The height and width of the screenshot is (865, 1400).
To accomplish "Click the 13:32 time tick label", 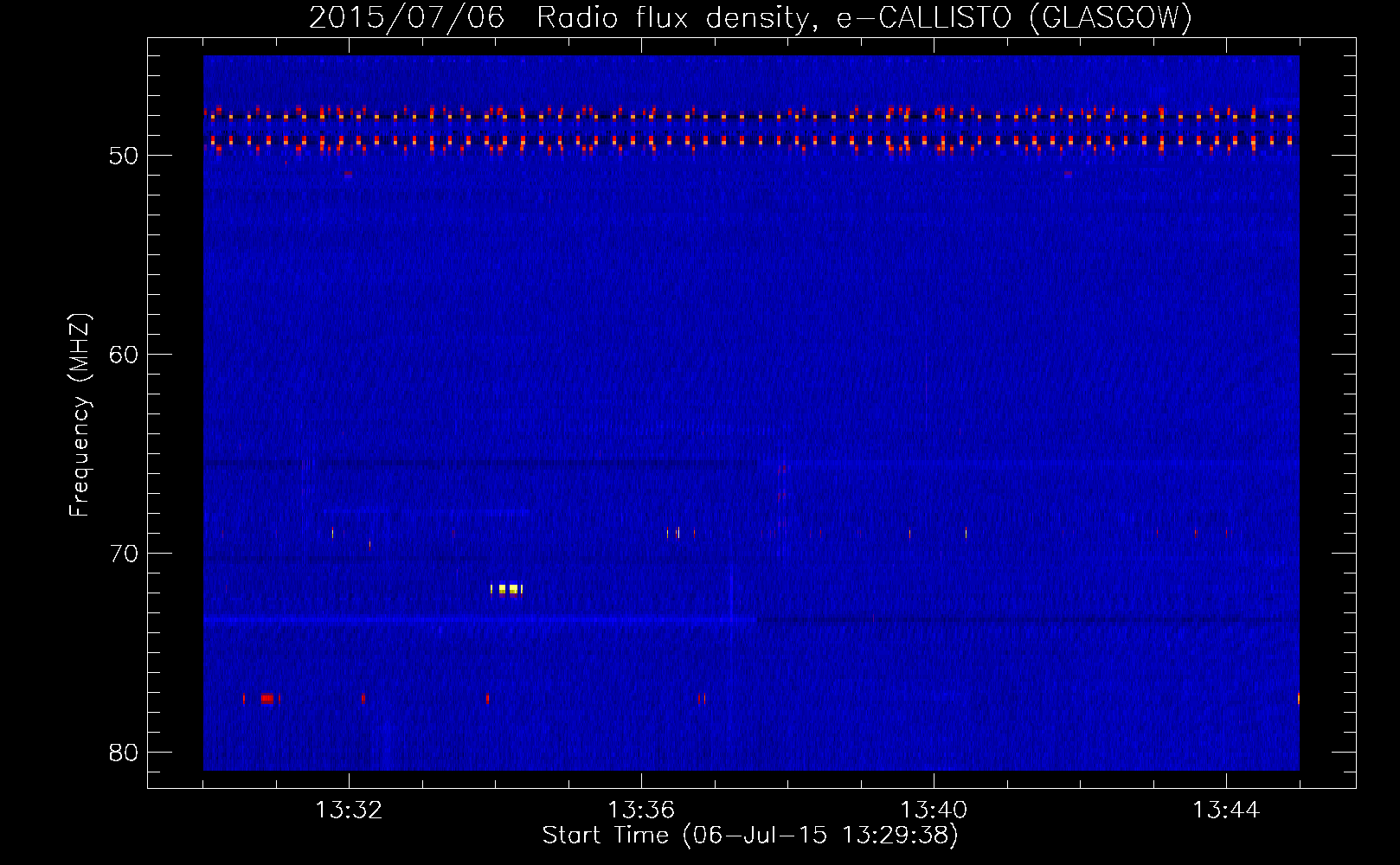I will click(349, 811).
